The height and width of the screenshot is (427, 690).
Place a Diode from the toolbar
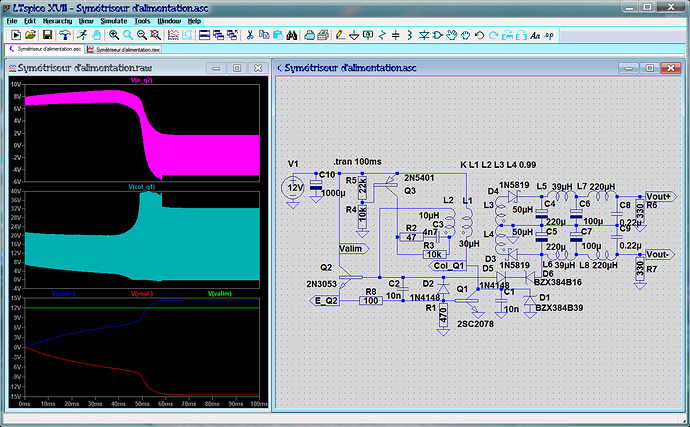[424, 35]
